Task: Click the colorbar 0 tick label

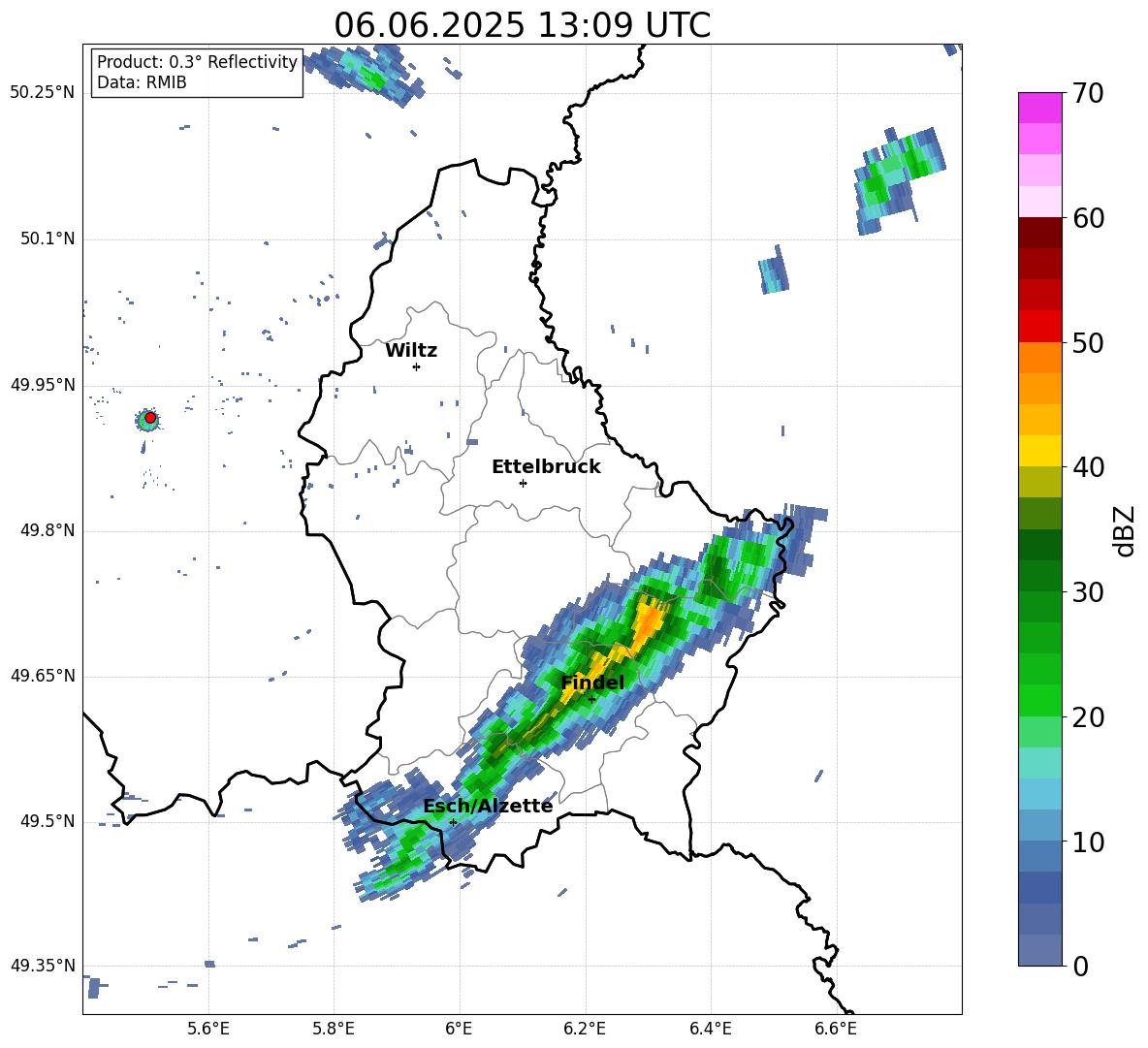Action: tap(1079, 966)
